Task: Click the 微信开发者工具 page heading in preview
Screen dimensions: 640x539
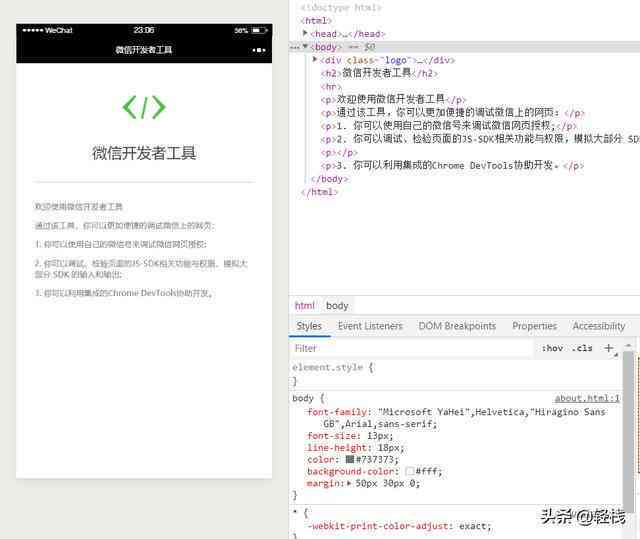Action: (144, 153)
